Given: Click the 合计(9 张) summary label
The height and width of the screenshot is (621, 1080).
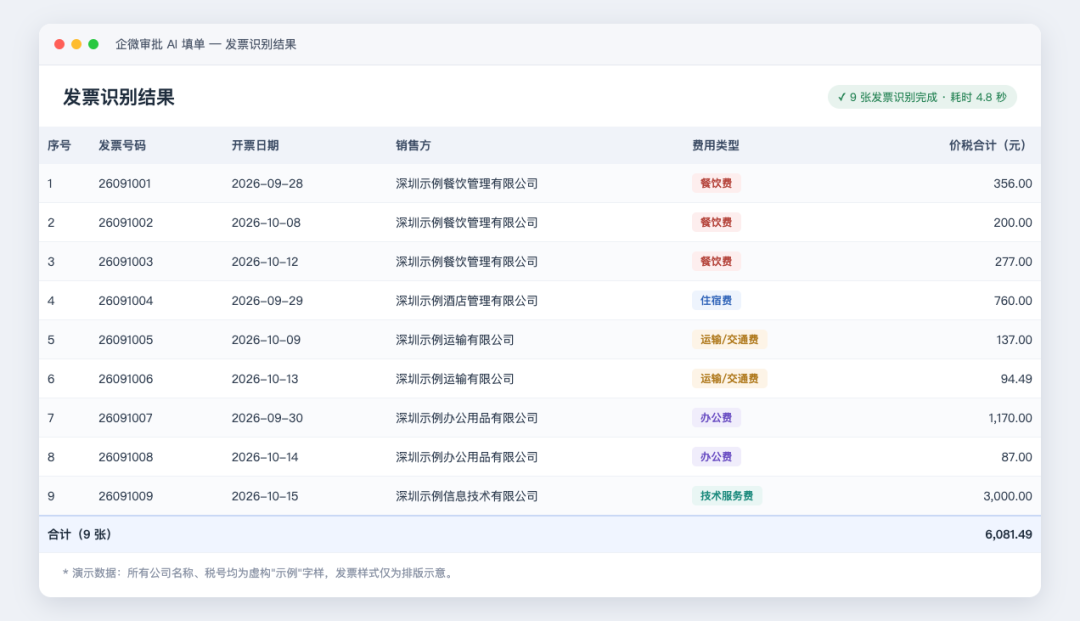Looking at the screenshot, I should pos(79,535).
